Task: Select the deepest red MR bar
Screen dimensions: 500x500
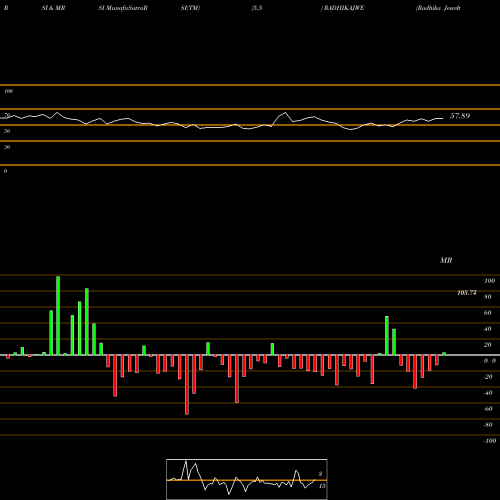Action: 187,385
